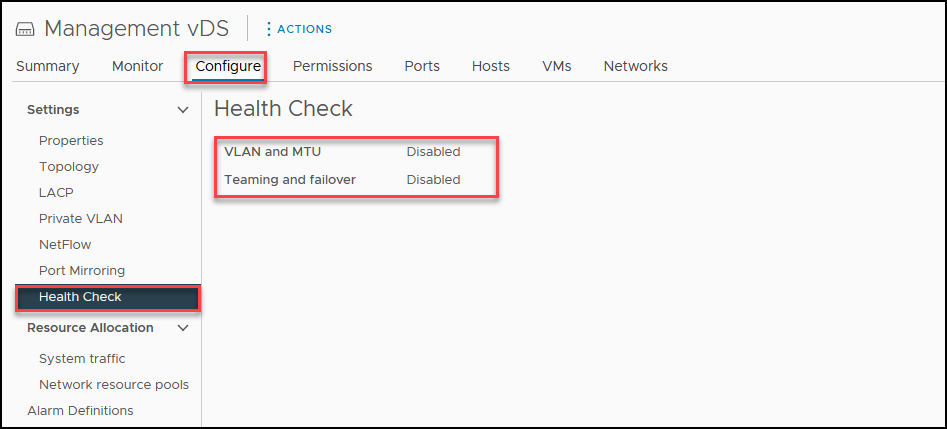Select LACP in the settings list

(56, 193)
